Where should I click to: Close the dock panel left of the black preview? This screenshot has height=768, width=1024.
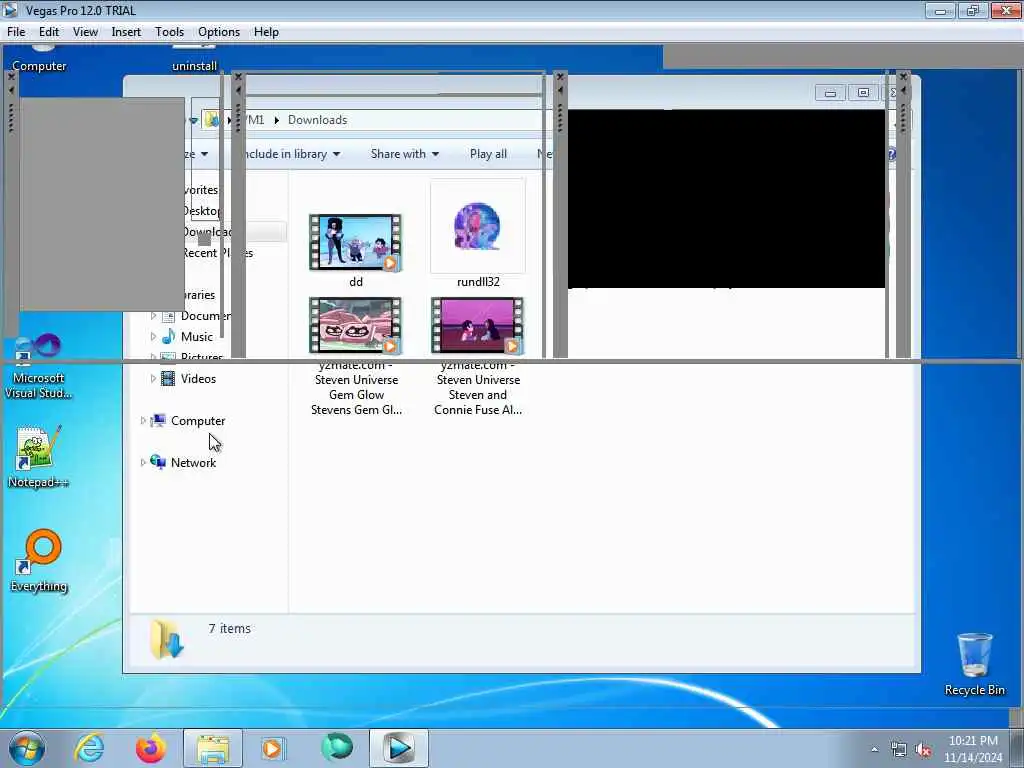(x=560, y=76)
